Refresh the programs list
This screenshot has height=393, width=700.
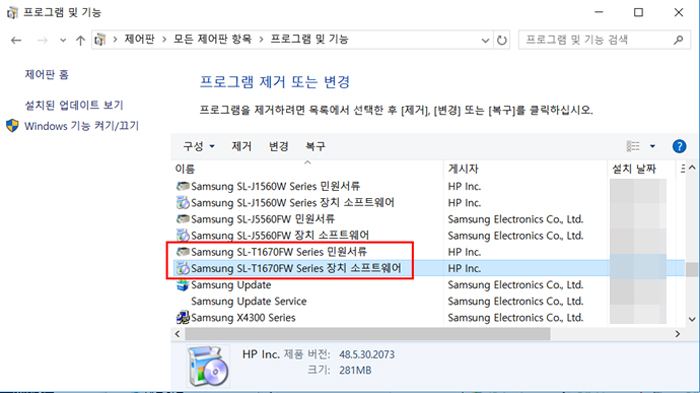coord(502,40)
